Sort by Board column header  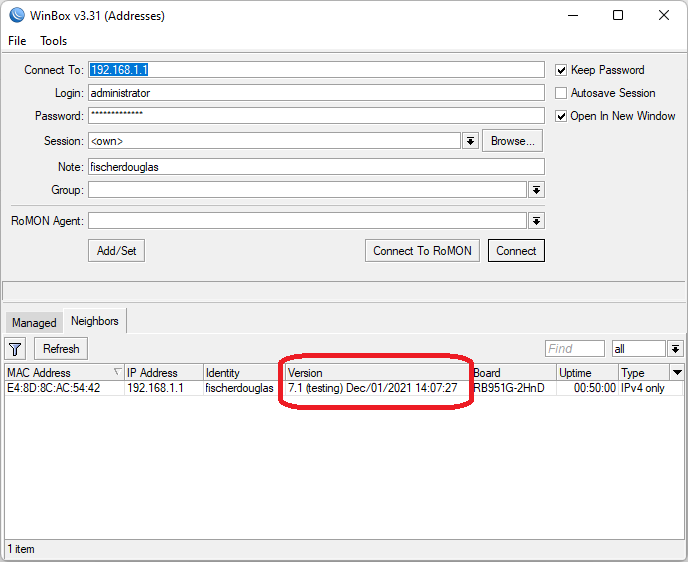514,372
